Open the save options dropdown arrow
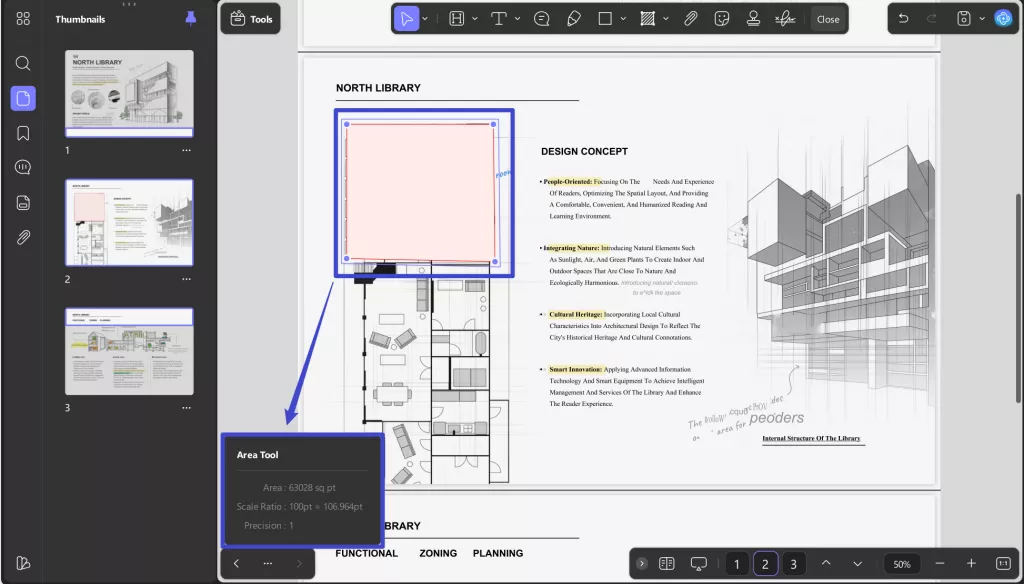The image size is (1024, 584). click(x=981, y=18)
